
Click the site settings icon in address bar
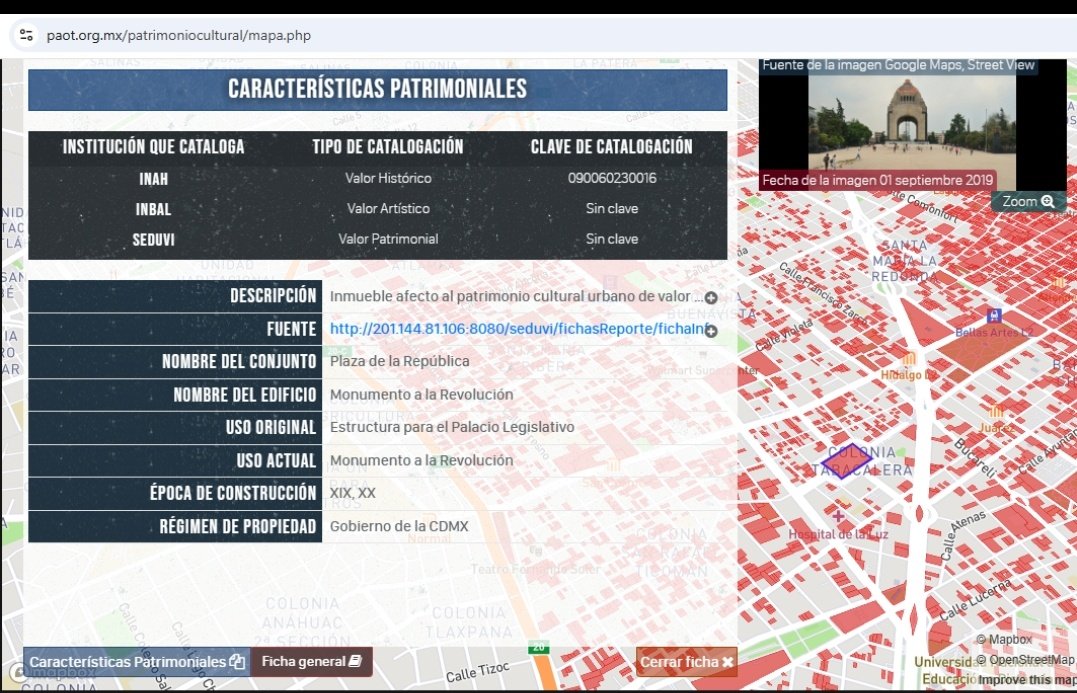(x=26, y=35)
